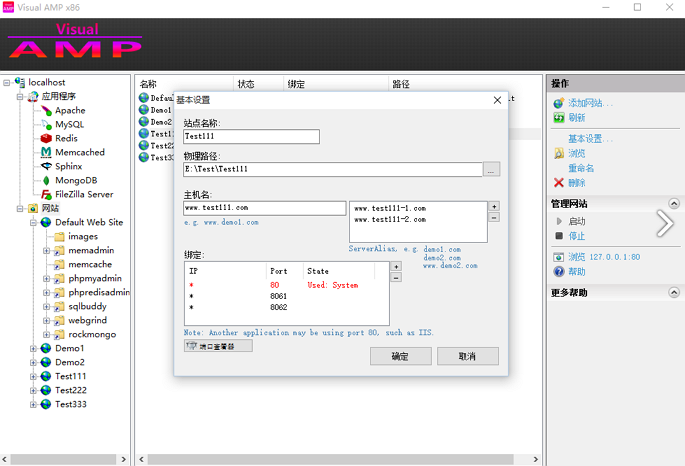685x466 pixels.
Task: Expand the phpmyadmin folder node
Action: point(46,279)
